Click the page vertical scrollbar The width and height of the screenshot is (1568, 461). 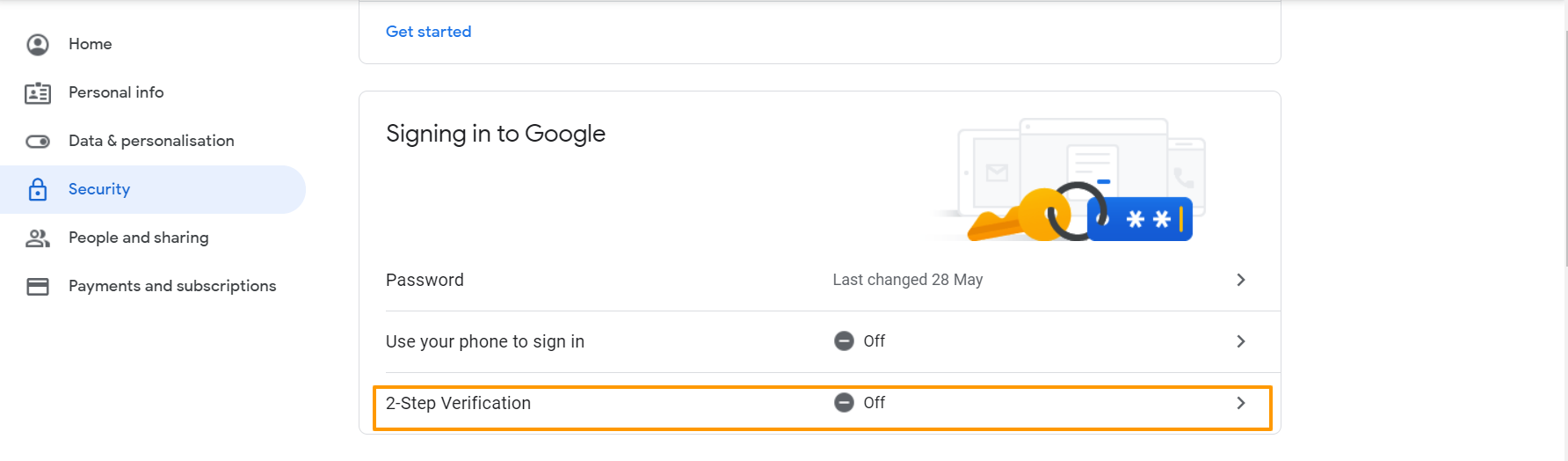coord(1564,150)
